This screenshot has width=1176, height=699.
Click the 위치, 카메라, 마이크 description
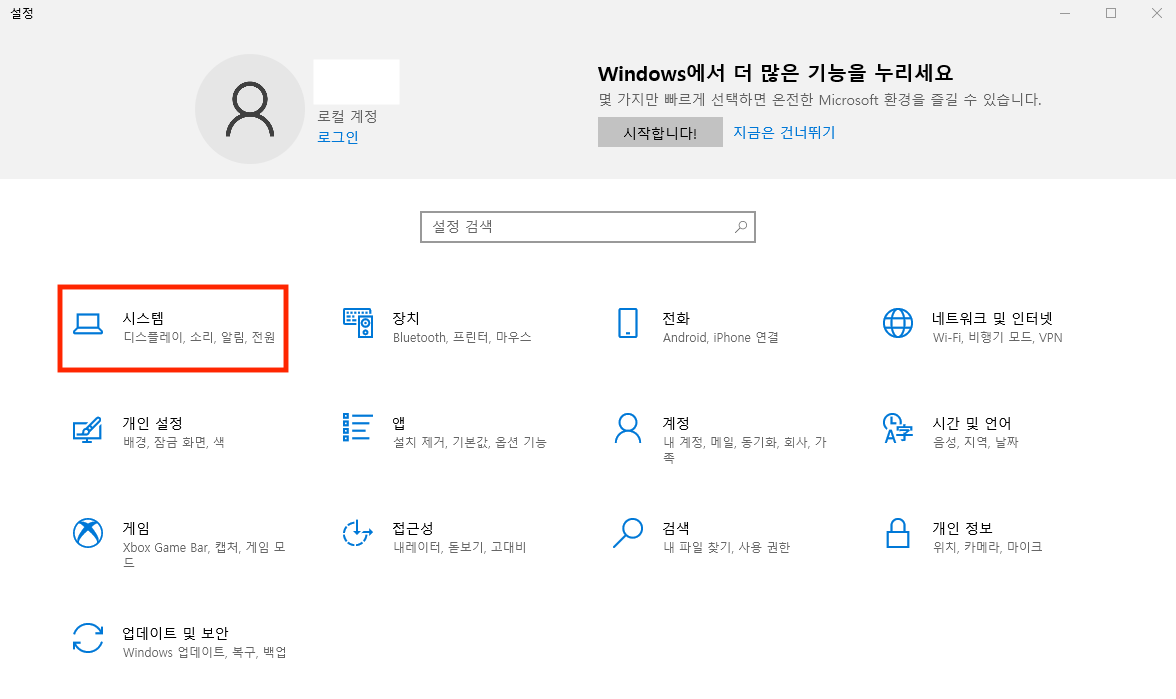pos(987,548)
